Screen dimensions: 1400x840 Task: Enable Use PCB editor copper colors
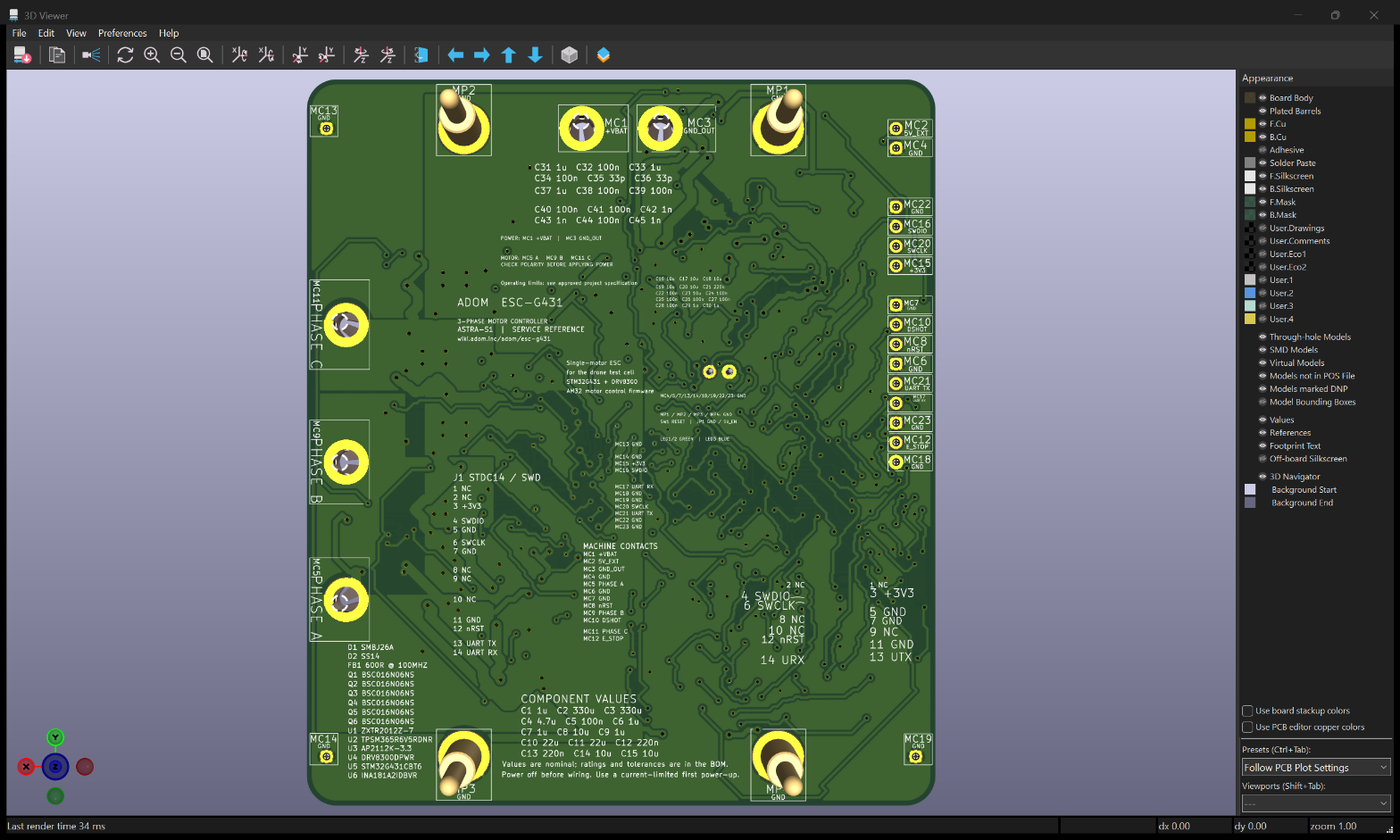pos(1247,727)
